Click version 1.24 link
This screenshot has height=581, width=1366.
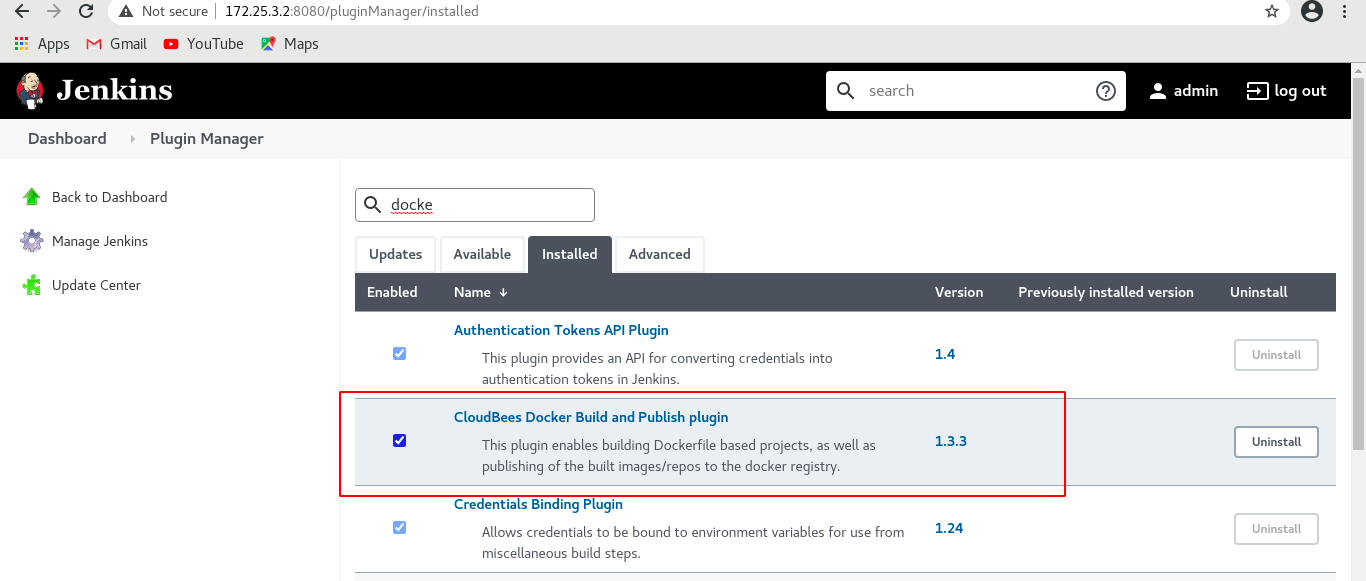pos(949,528)
